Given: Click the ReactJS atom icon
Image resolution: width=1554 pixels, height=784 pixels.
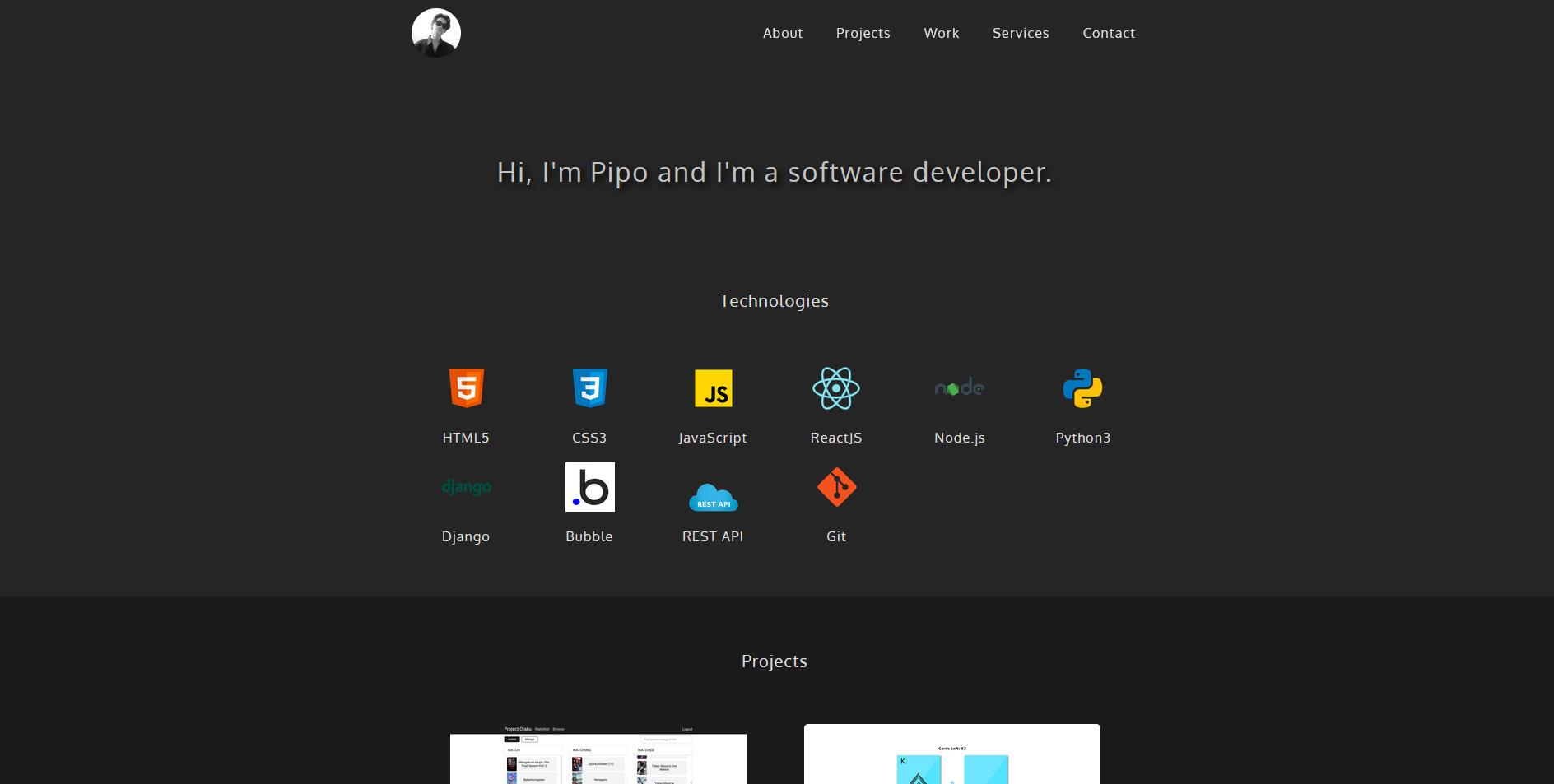Looking at the screenshot, I should (x=836, y=388).
